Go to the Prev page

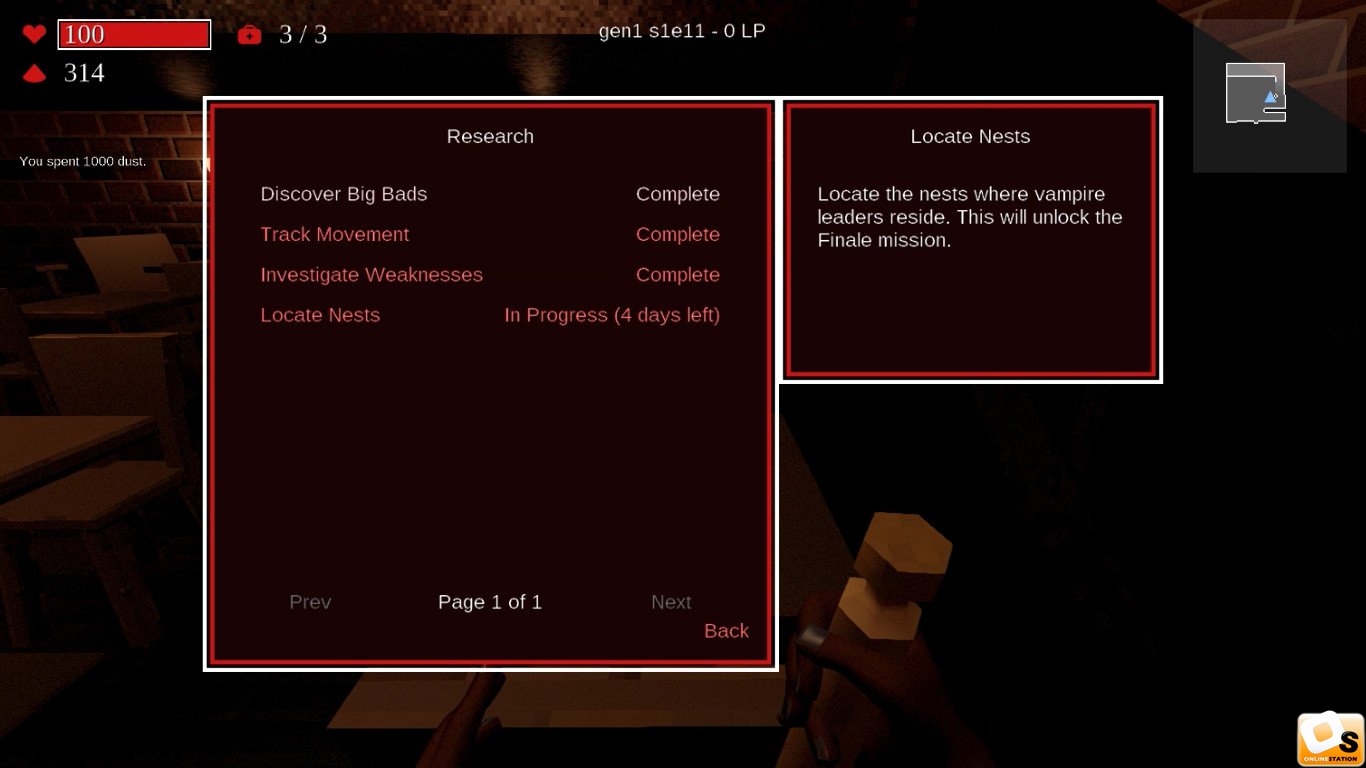[310, 602]
